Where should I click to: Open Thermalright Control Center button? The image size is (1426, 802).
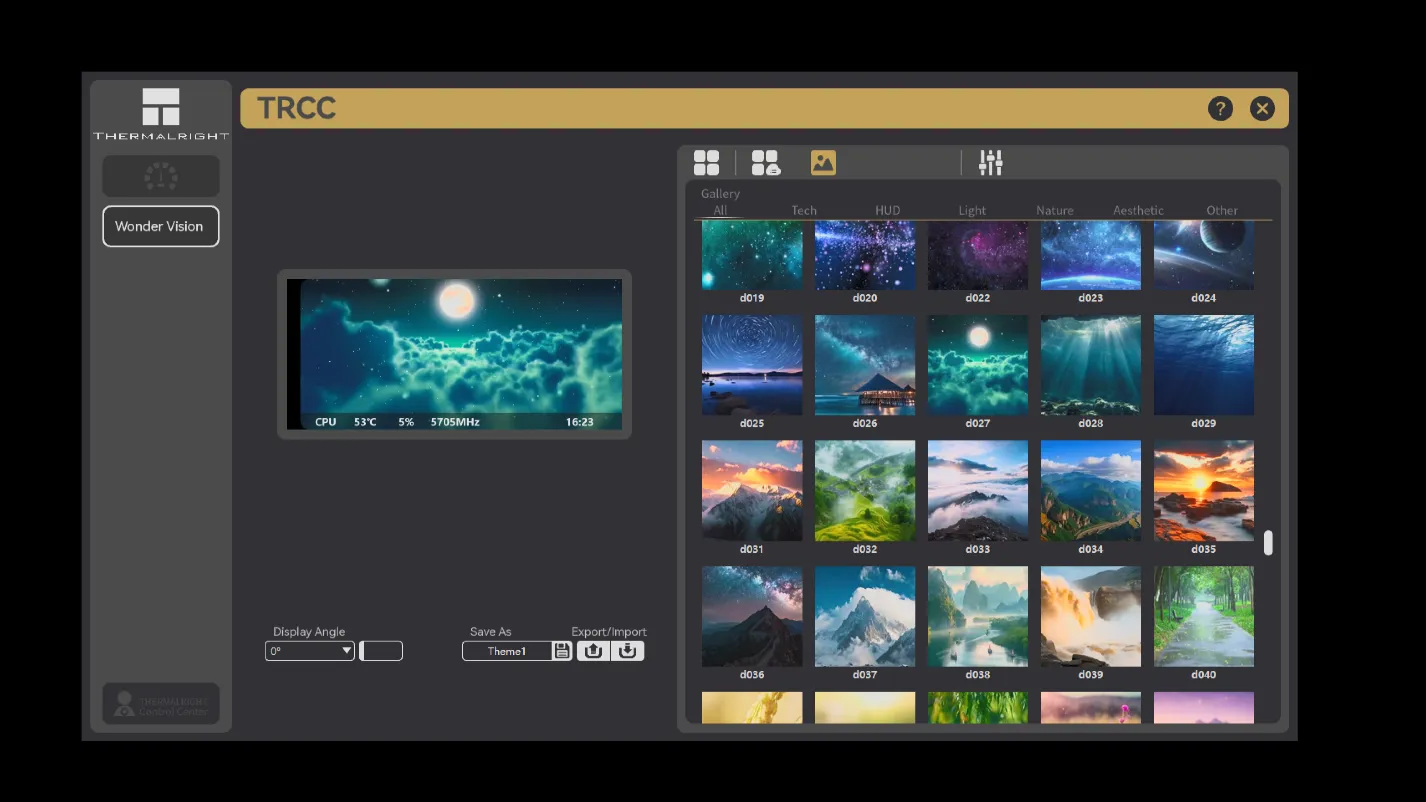[161, 704]
